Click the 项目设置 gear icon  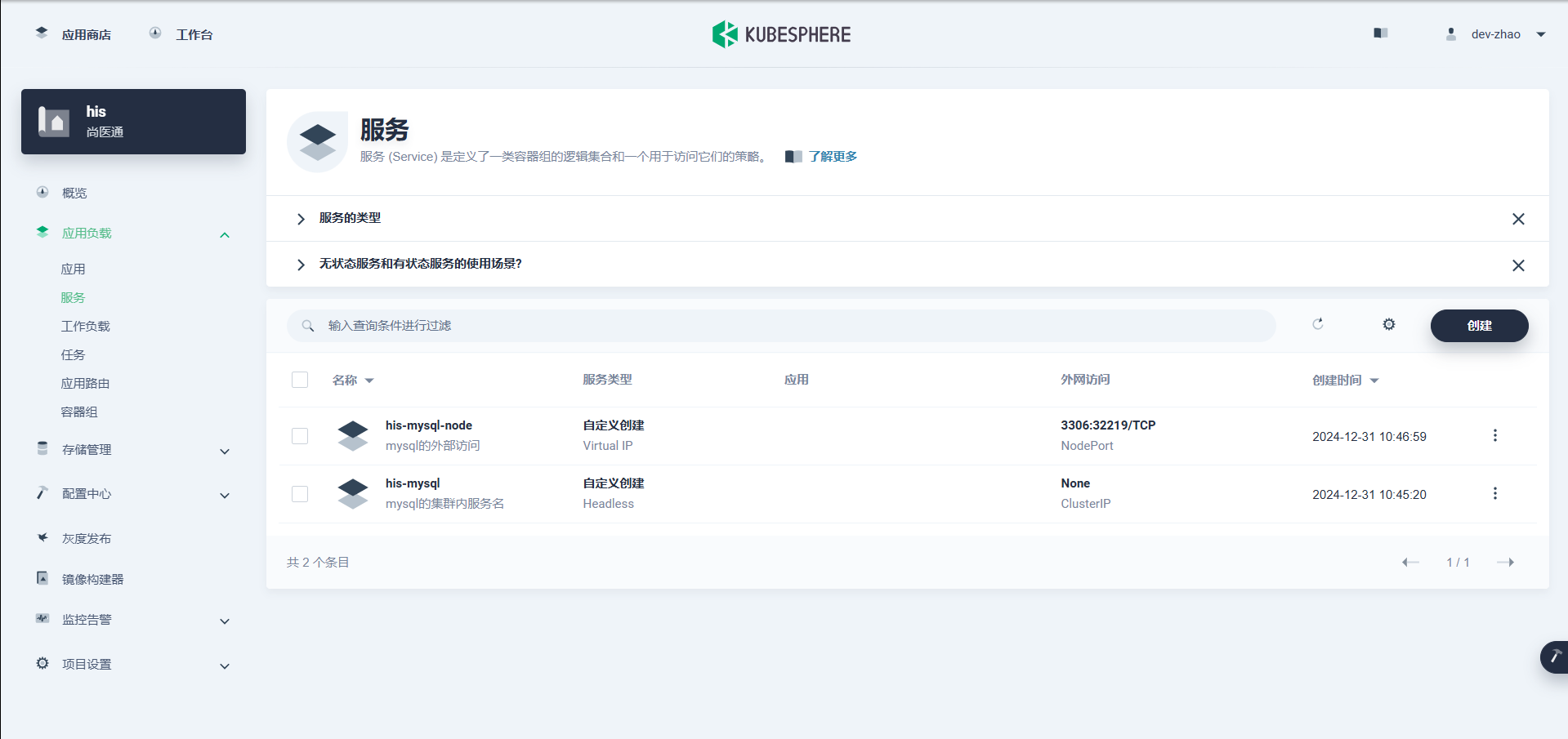tap(42, 663)
